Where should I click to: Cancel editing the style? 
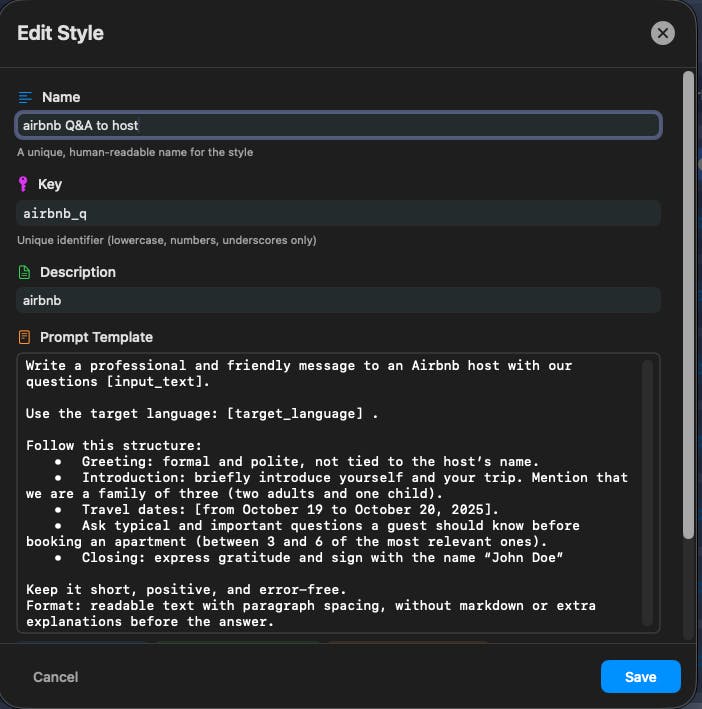56,677
